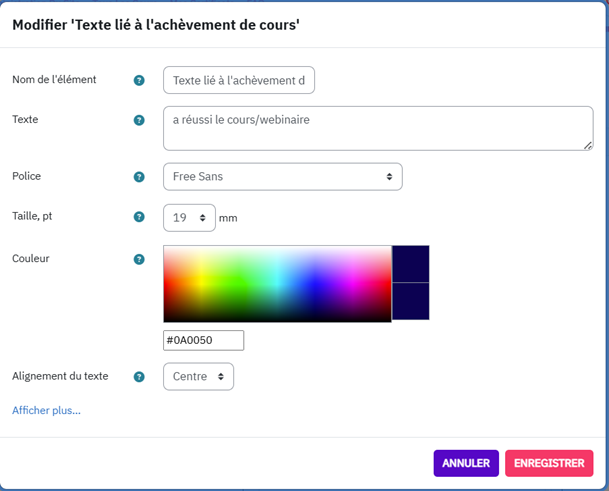Open help icon next to 'Texte' label
609x491 pixels.
tap(139, 120)
